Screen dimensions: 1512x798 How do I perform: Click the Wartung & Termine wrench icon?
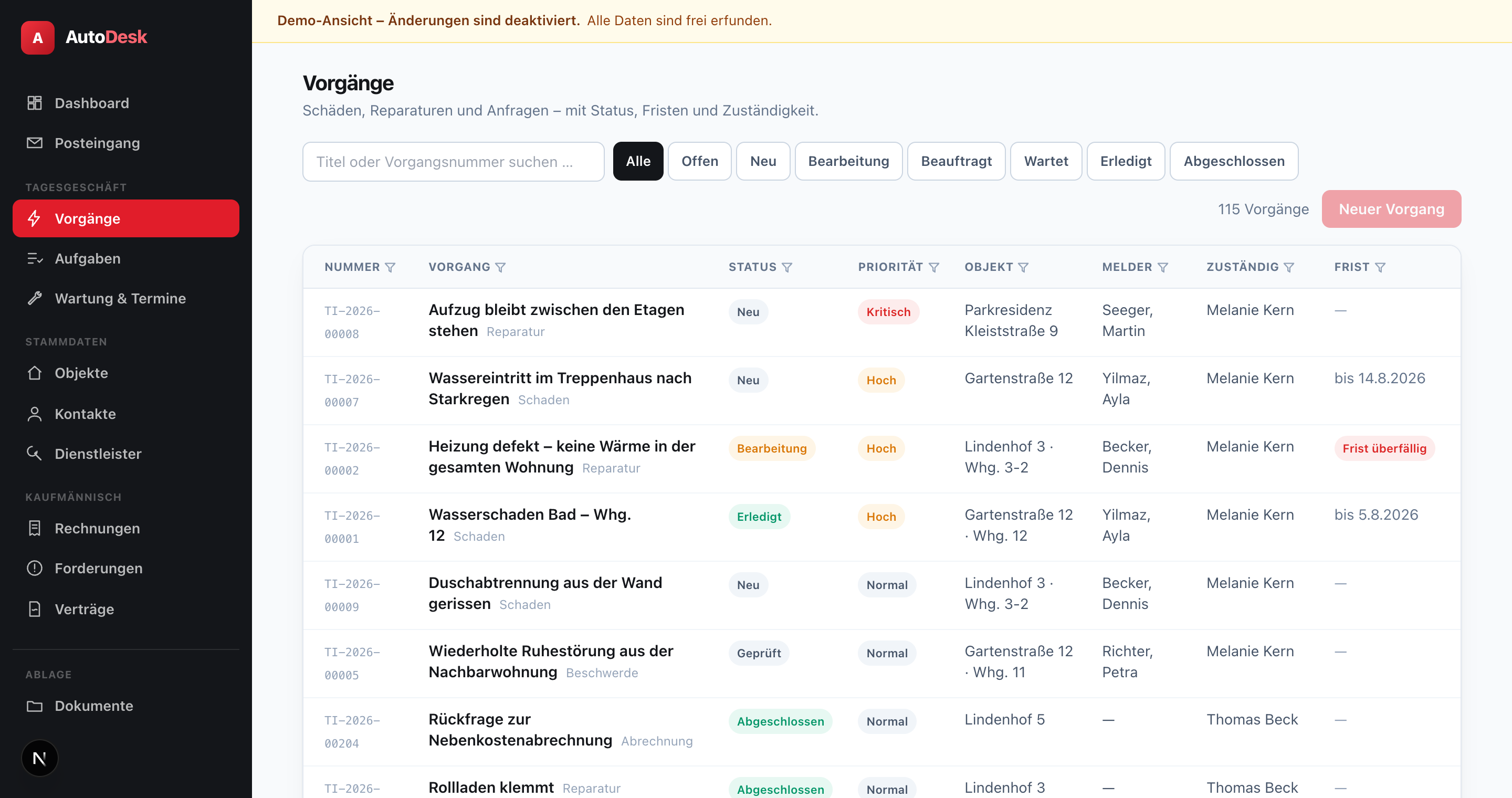35,298
